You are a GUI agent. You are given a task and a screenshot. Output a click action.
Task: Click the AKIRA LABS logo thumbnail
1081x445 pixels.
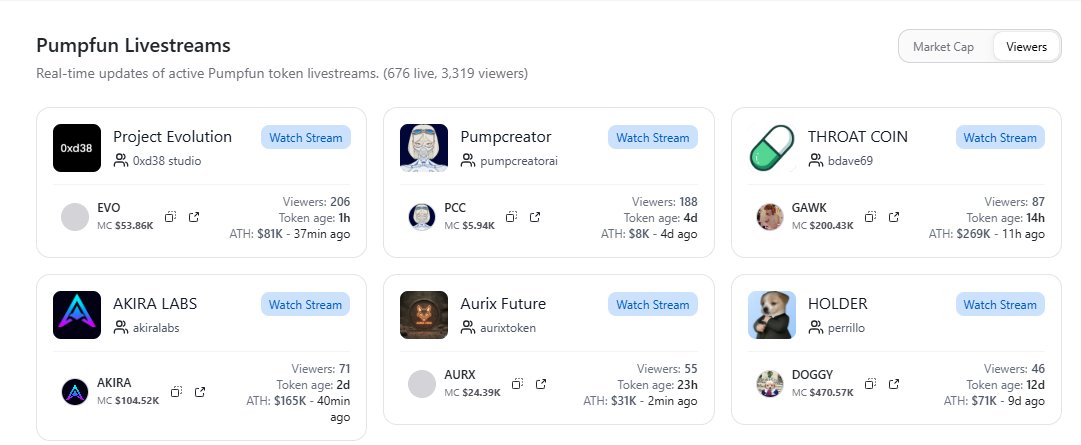77,315
